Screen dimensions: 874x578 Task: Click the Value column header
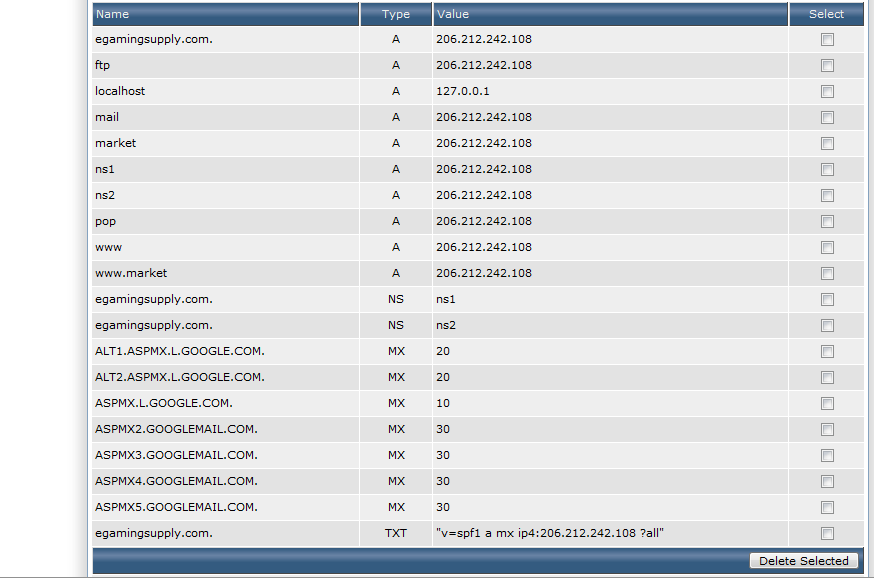click(610, 14)
